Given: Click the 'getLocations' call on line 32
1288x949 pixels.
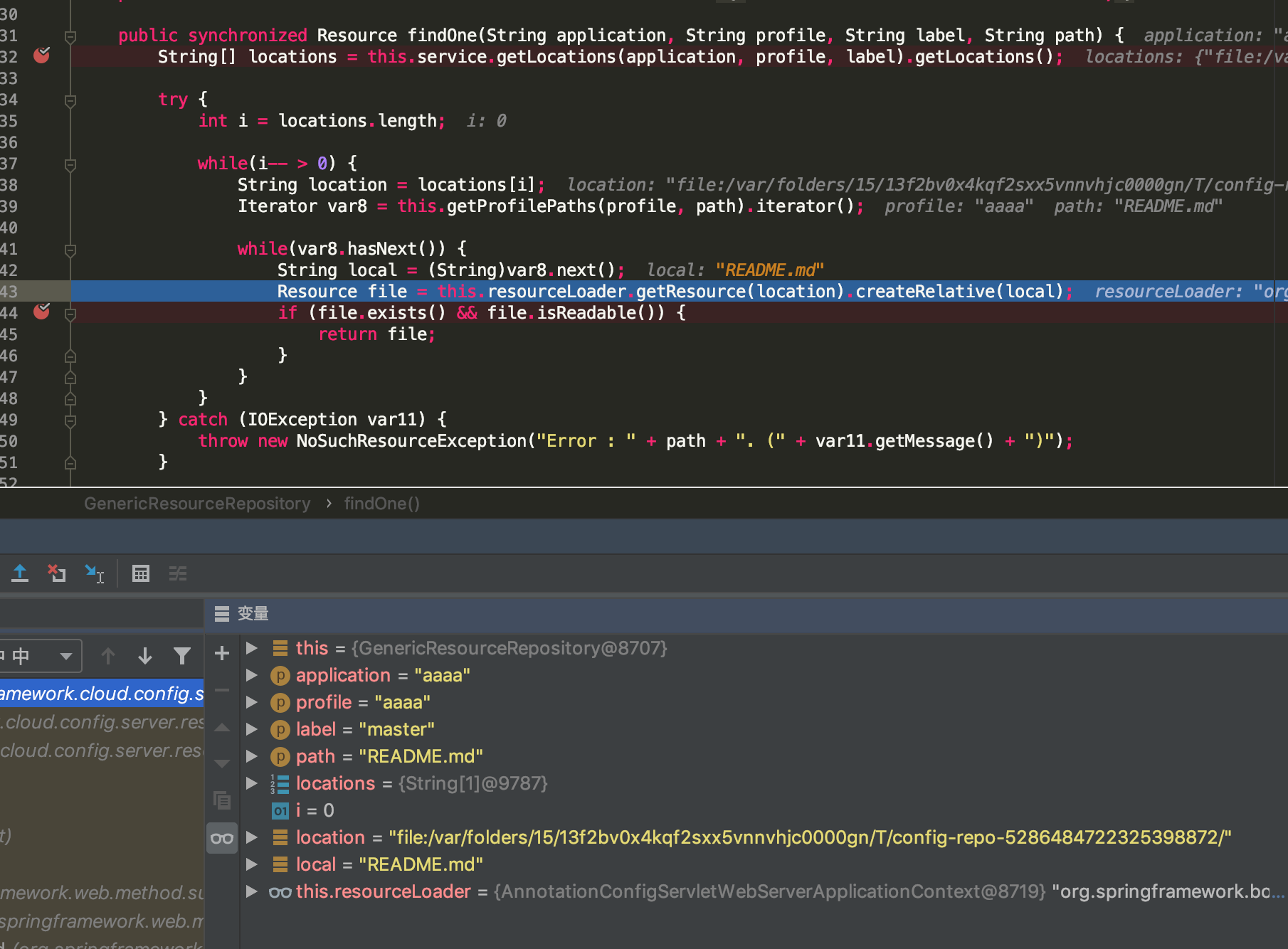Looking at the screenshot, I should 556,56.
